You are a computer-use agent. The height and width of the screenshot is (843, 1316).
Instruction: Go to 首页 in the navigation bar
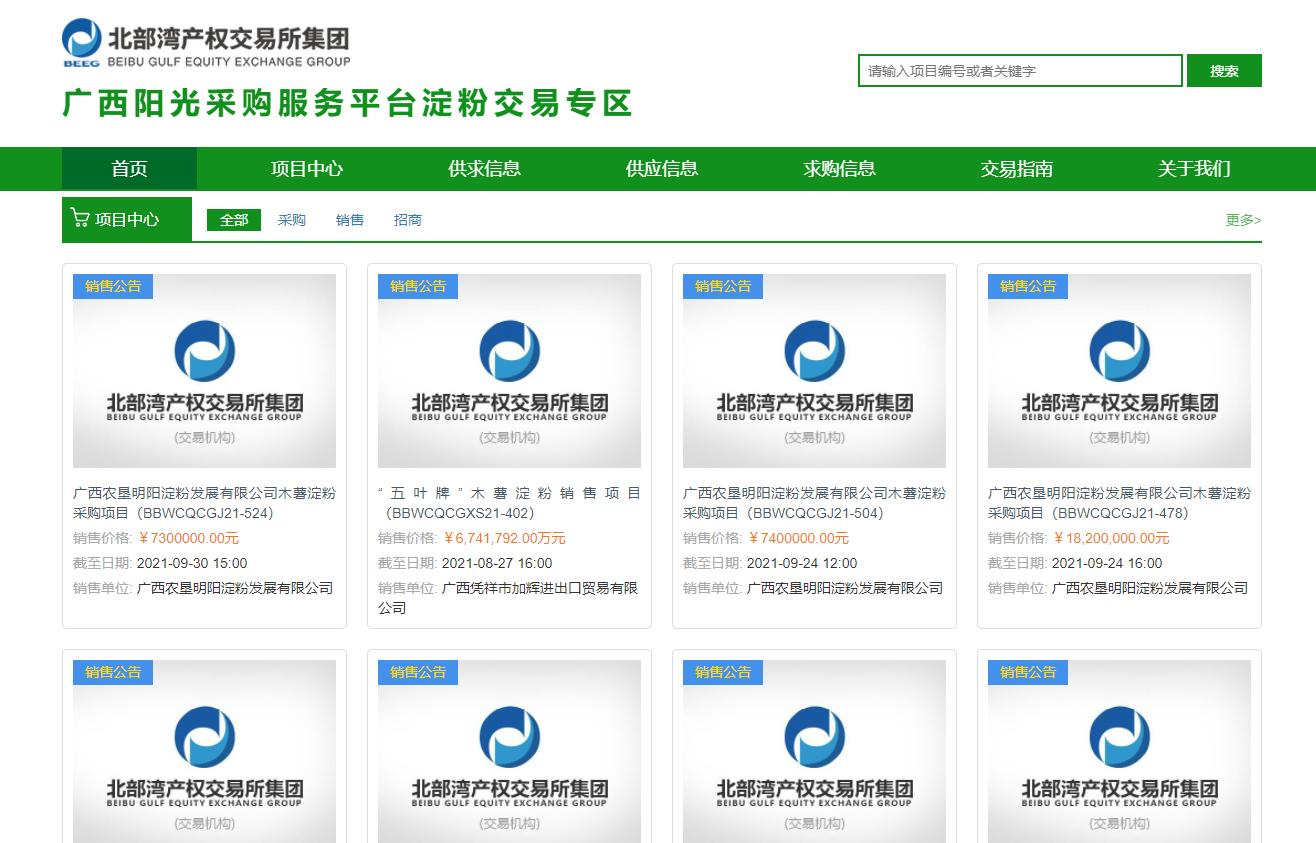pyautogui.click(x=129, y=169)
